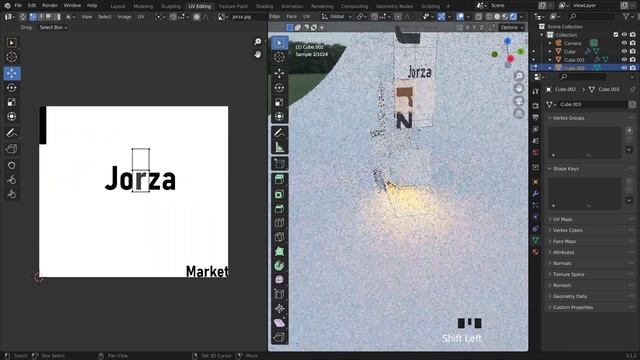
Task: Switch to the Texture Paint workspace tab
Action: pyautogui.click(x=233, y=6)
